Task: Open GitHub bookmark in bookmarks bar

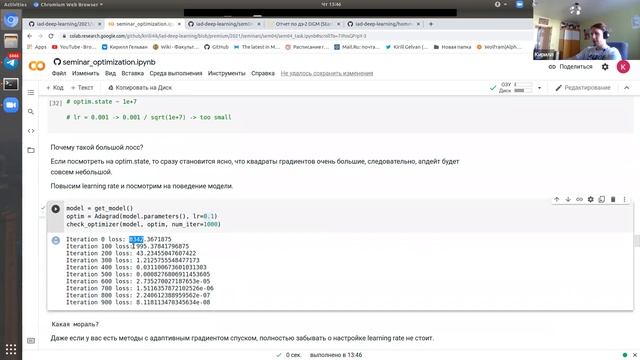Action: pos(216,47)
